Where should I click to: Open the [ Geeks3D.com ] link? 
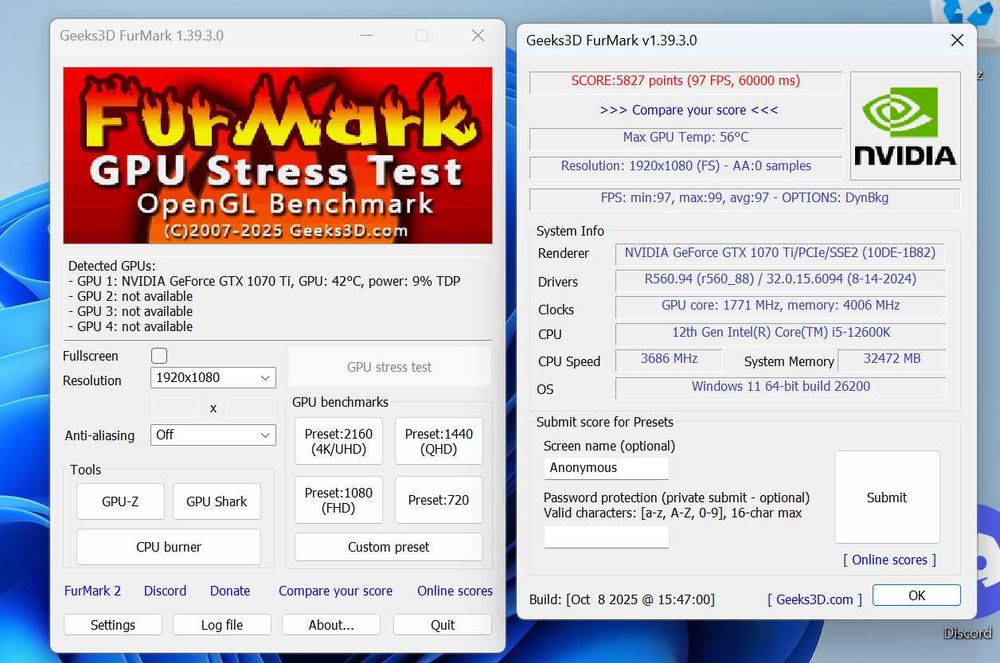(x=814, y=599)
